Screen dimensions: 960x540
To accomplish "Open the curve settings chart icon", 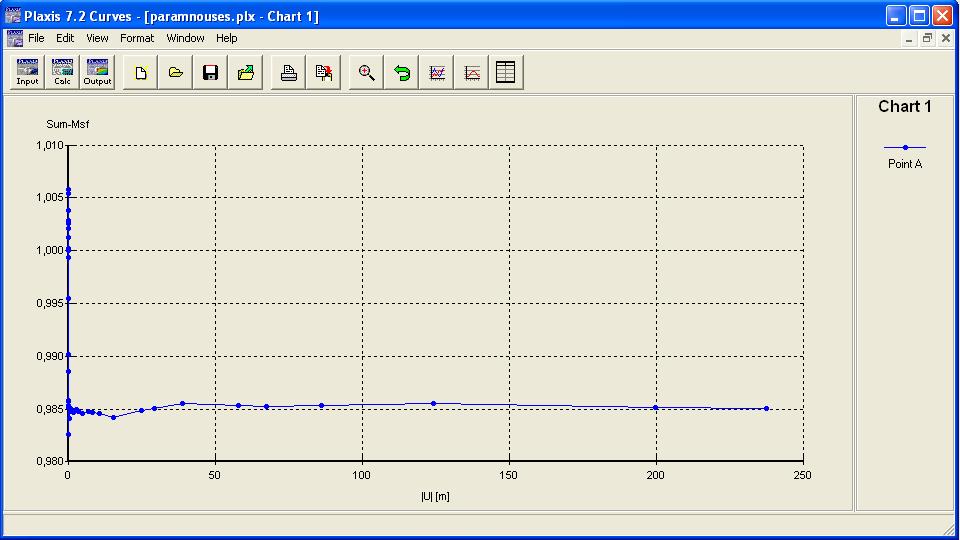I will pyautogui.click(x=437, y=72).
